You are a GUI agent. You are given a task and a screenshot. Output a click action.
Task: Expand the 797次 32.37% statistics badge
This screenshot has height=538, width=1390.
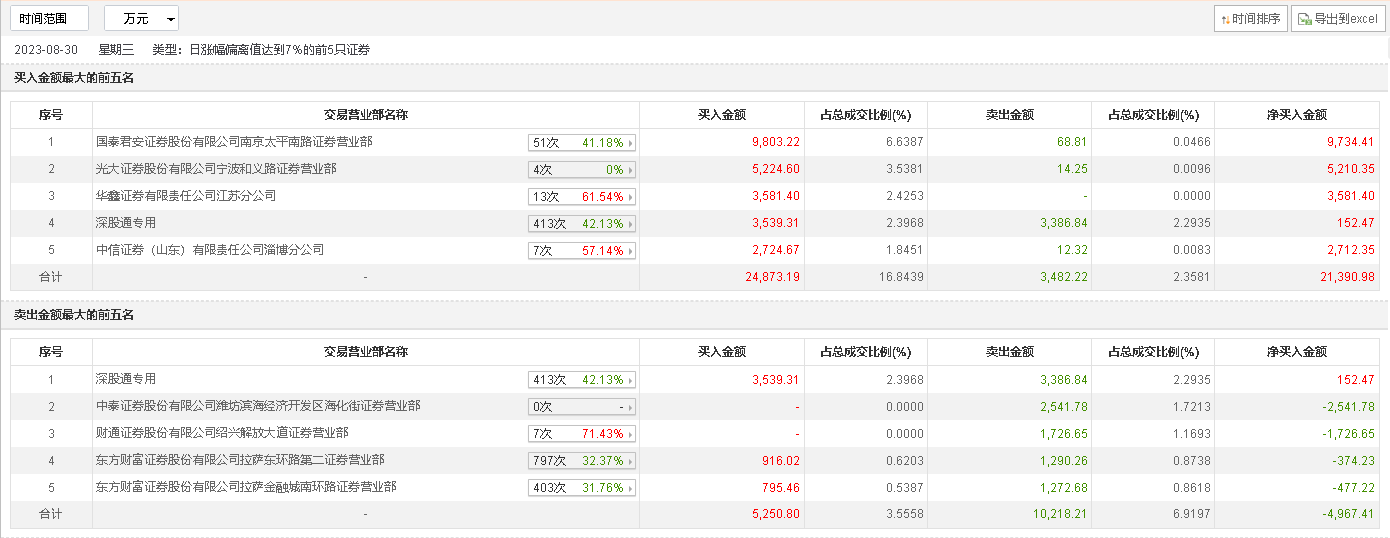583,461
